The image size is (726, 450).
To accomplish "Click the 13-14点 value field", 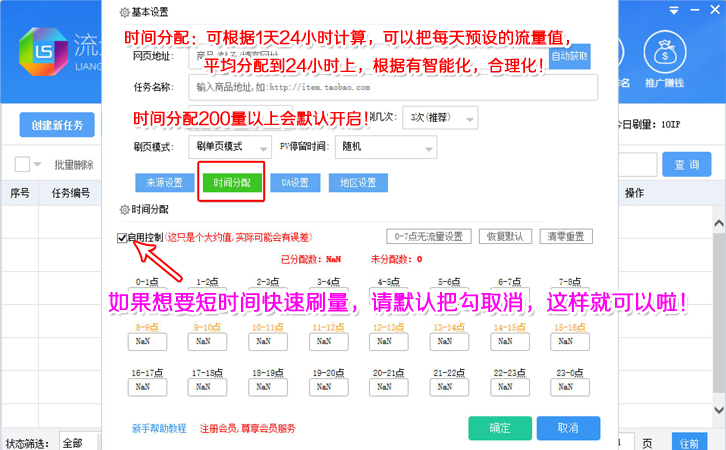I will (x=449, y=342).
